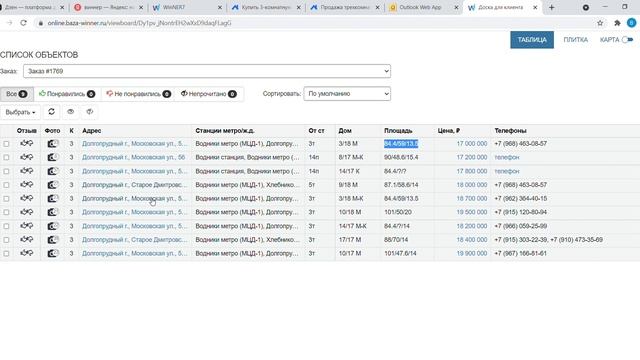
Task: Tick the checkbox for the 3/18 М row
Action: [x=6, y=144]
